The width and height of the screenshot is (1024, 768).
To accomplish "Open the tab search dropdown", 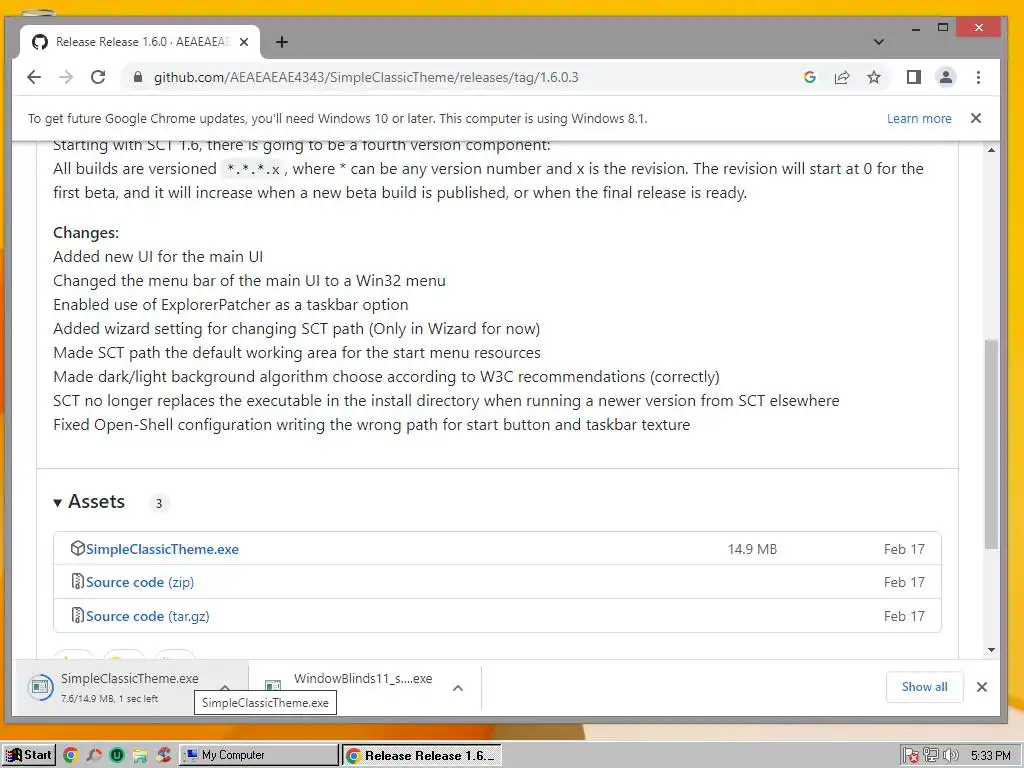I will (879, 42).
